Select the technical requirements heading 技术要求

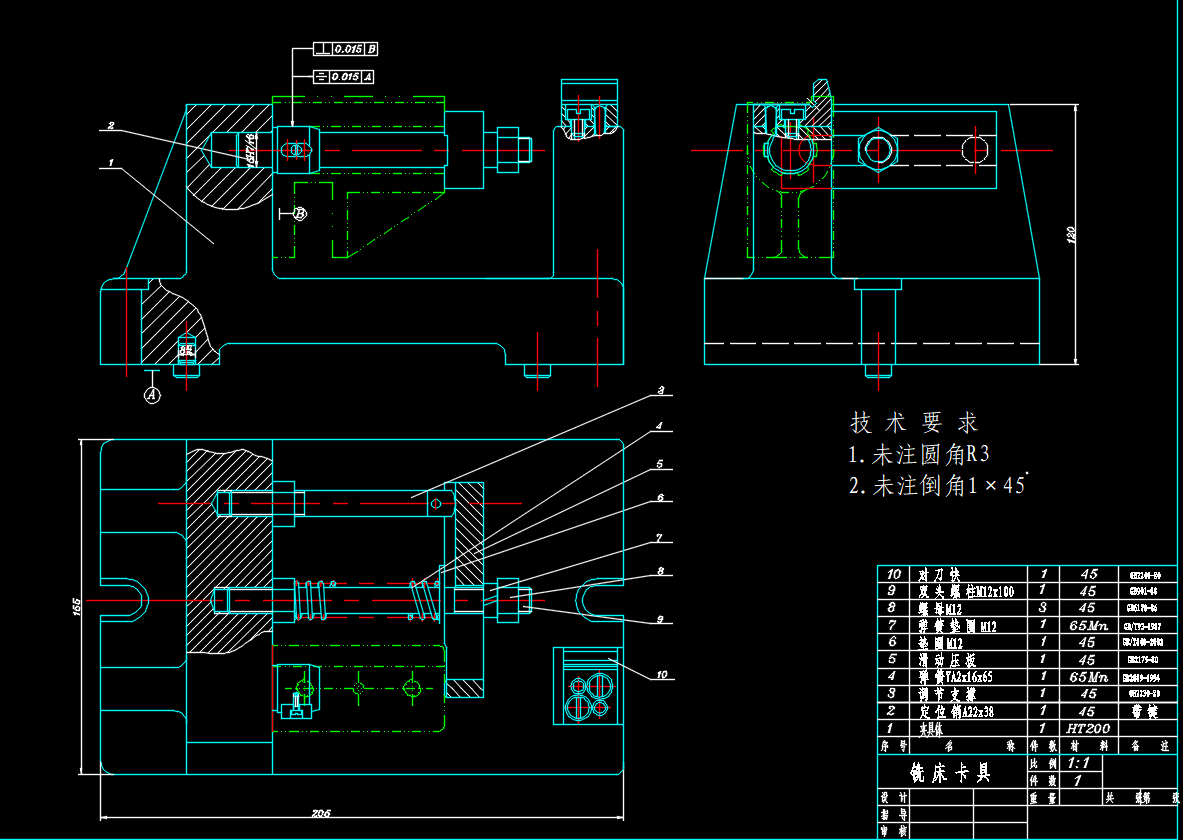(914, 421)
